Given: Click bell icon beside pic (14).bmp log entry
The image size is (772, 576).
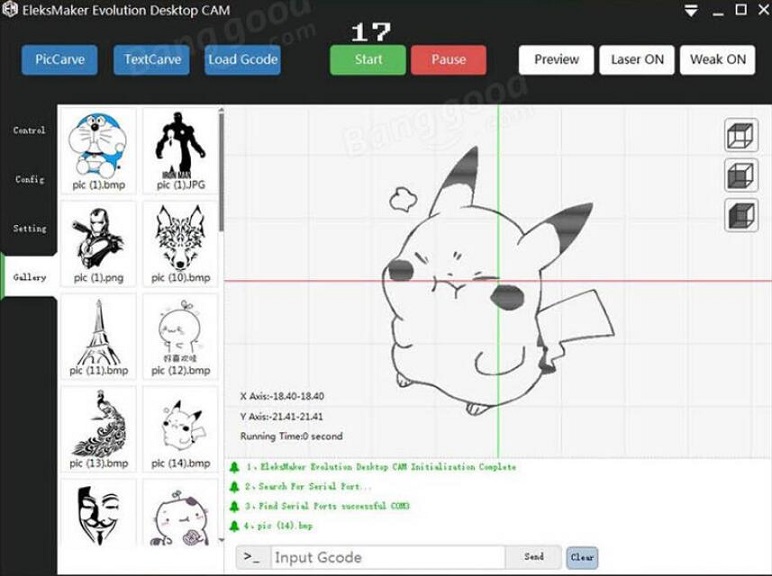Looking at the screenshot, I should tap(234, 526).
